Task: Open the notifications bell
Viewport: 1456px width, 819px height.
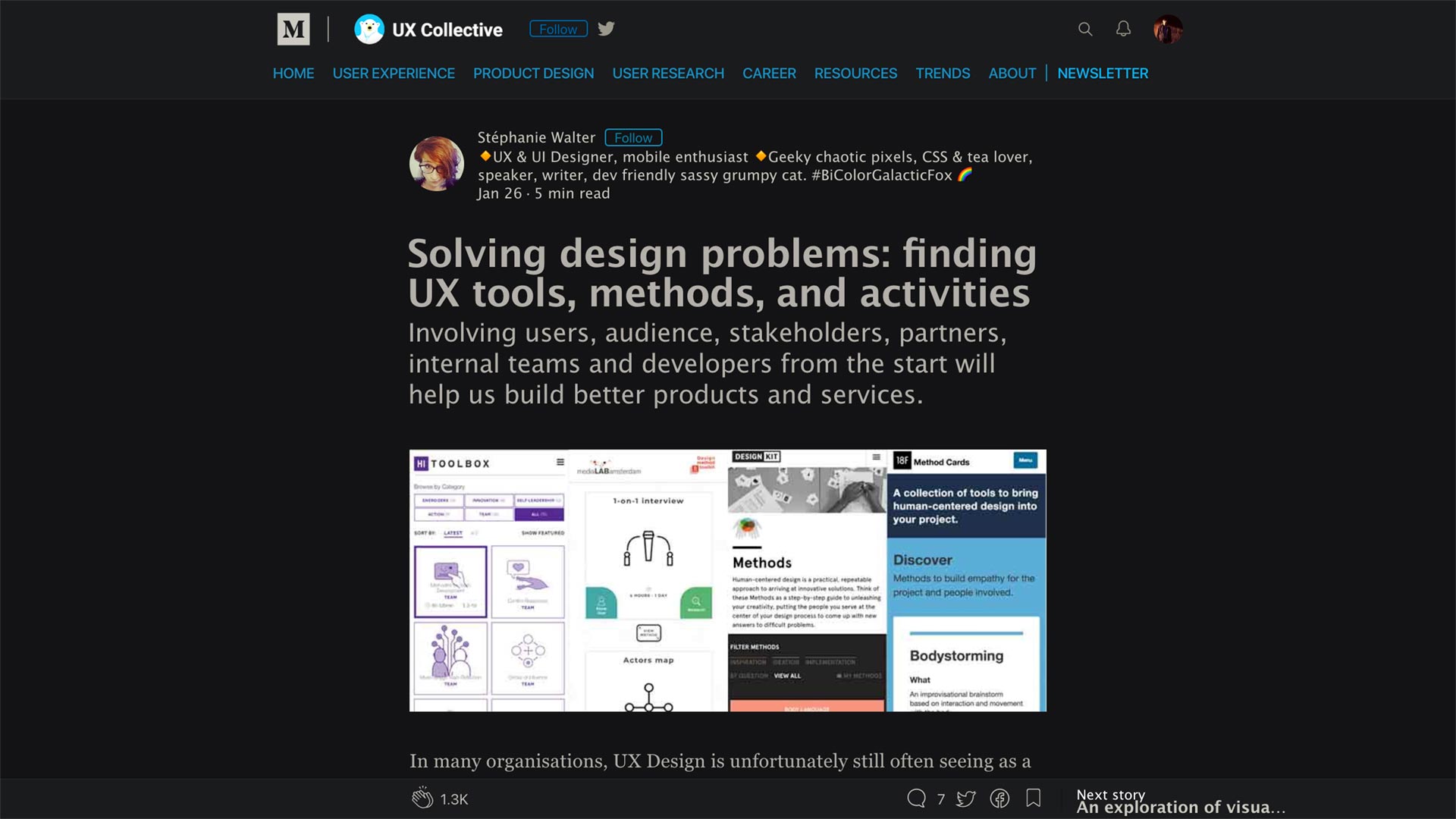Action: pyautogui.click(x=1123, y=29)
